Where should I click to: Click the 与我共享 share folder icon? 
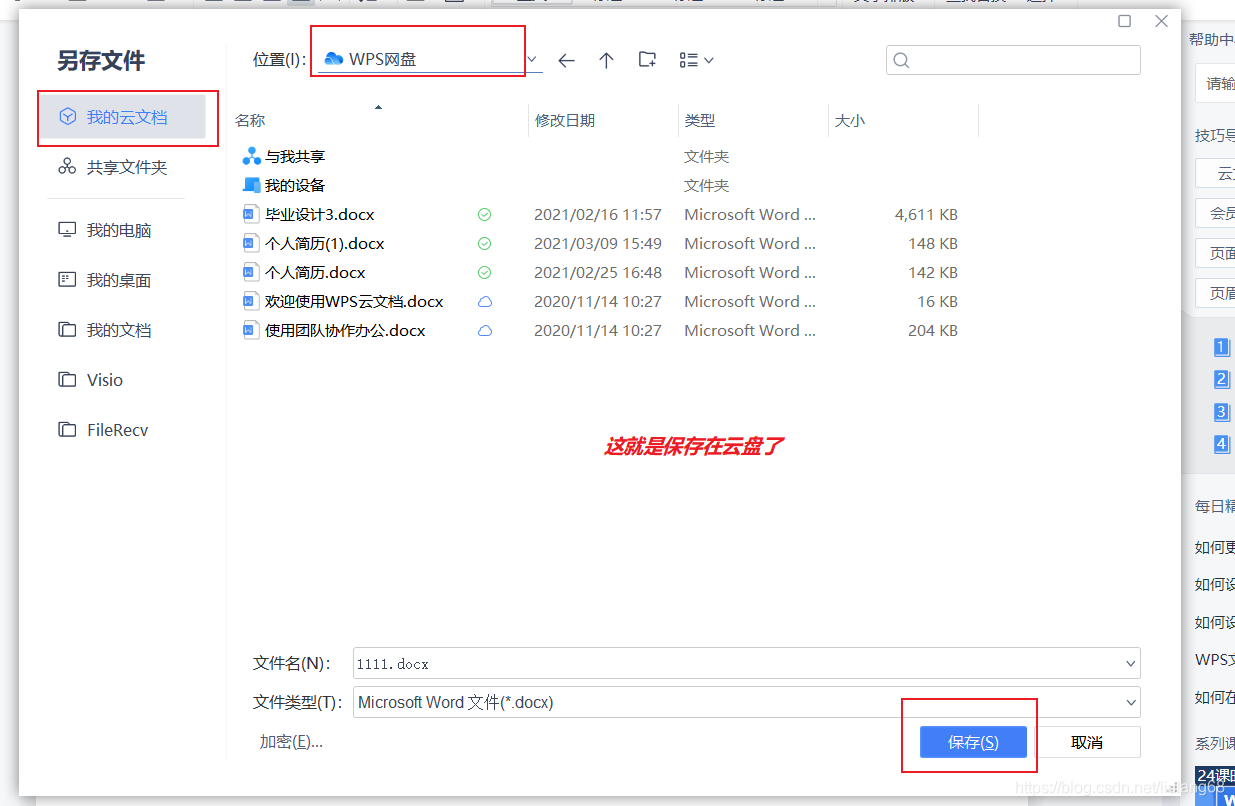[x=251, y=156]
